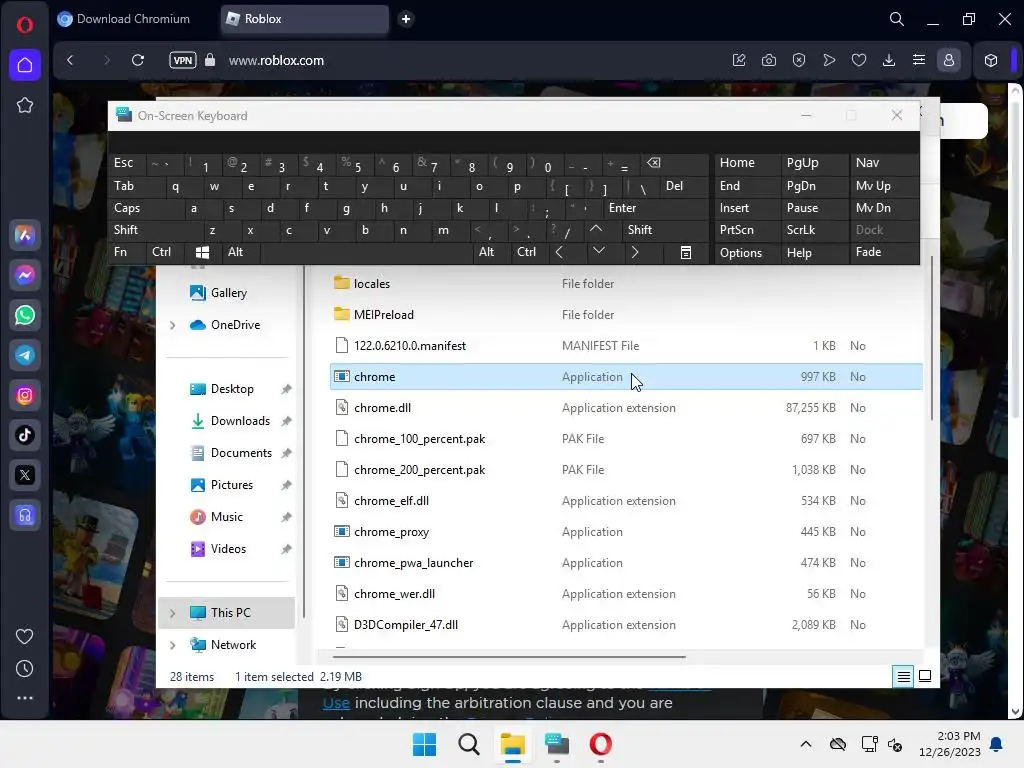
Task: Reload the Roblox page
Action: (x=138, y=60)
